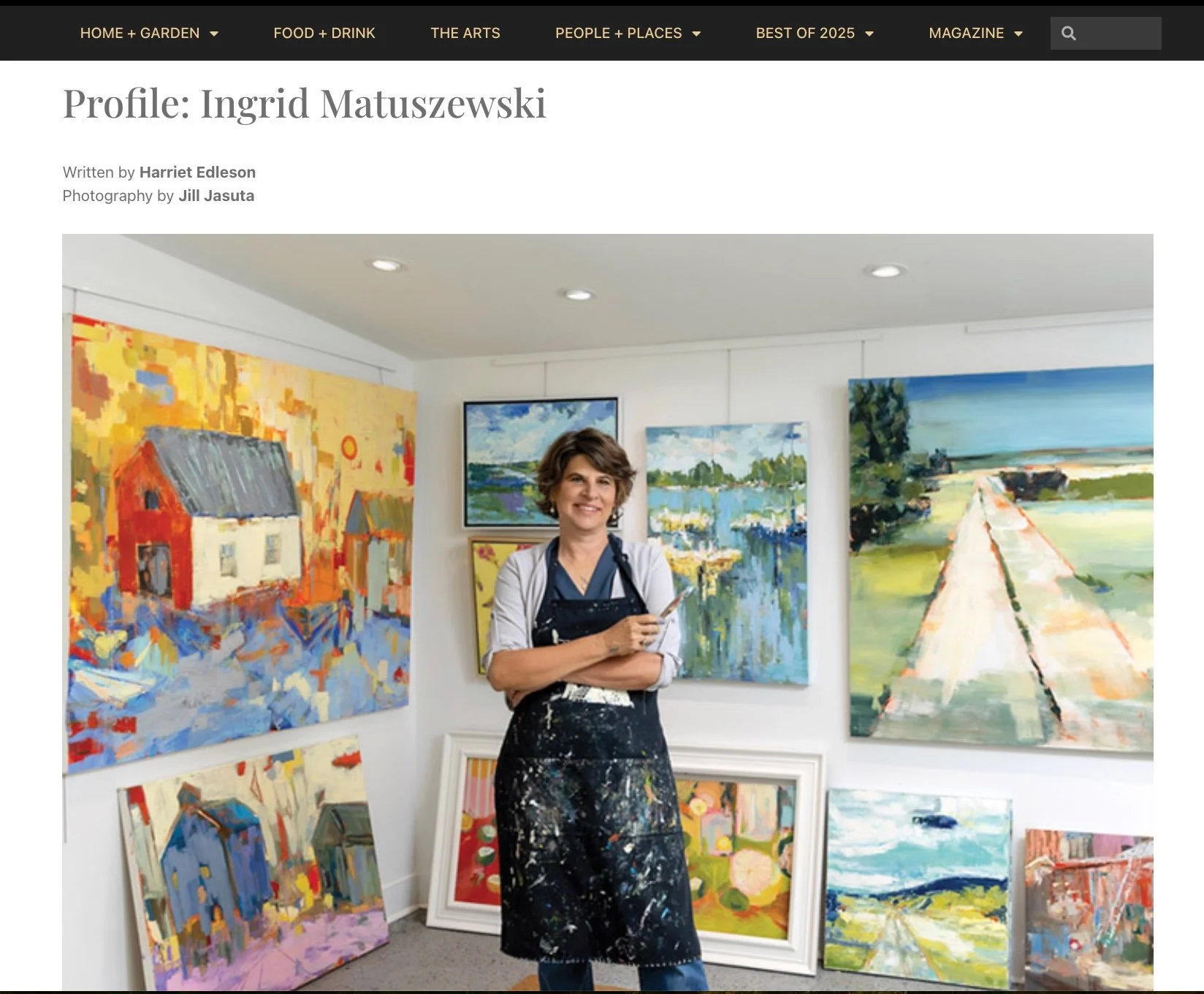Open the Best of 2025 menu label
Screen dimensions: 1204x994
(x=805, y=33)
